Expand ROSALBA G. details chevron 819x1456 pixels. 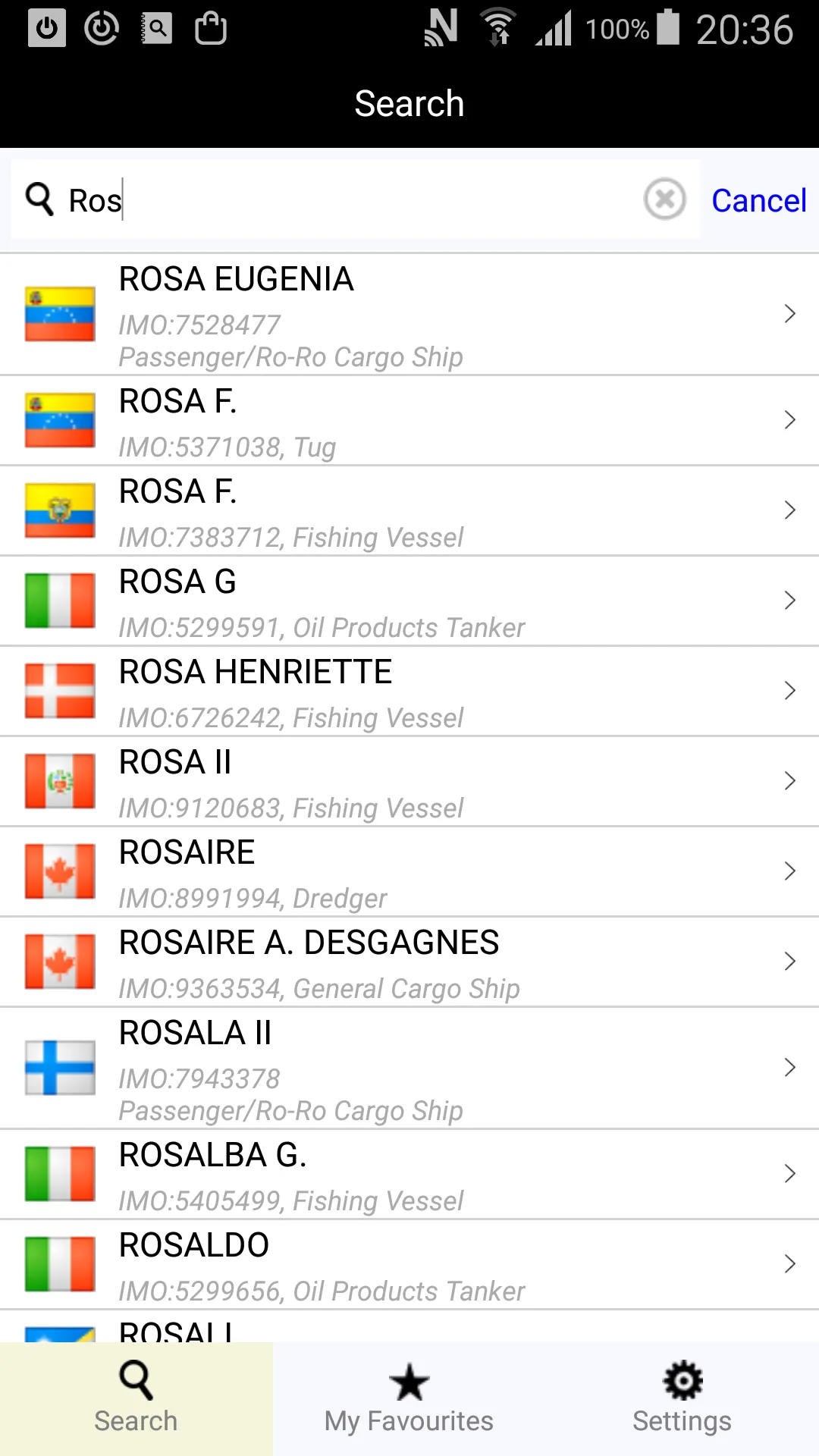point(789,1174)
